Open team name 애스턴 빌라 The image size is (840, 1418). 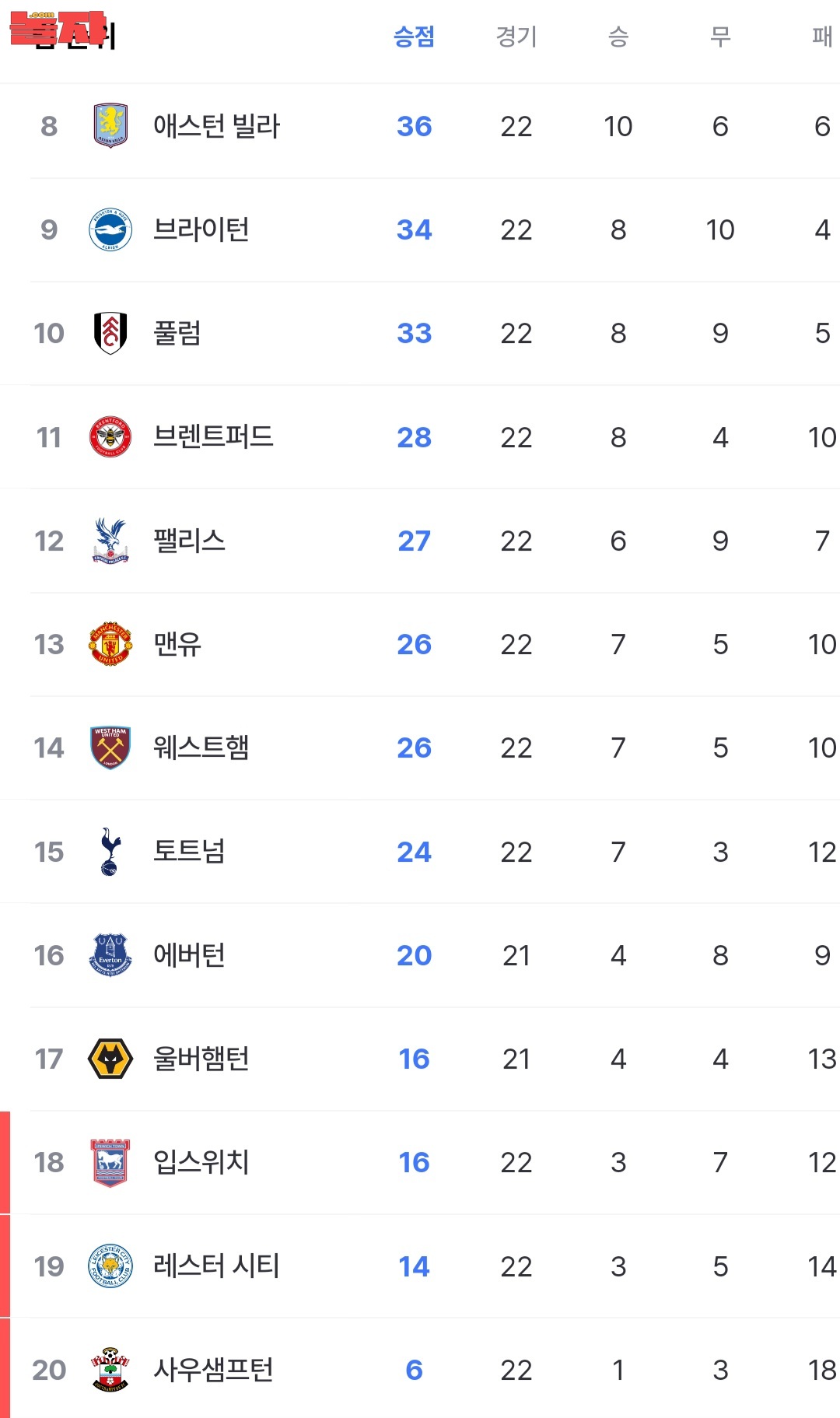pos(216,126)
